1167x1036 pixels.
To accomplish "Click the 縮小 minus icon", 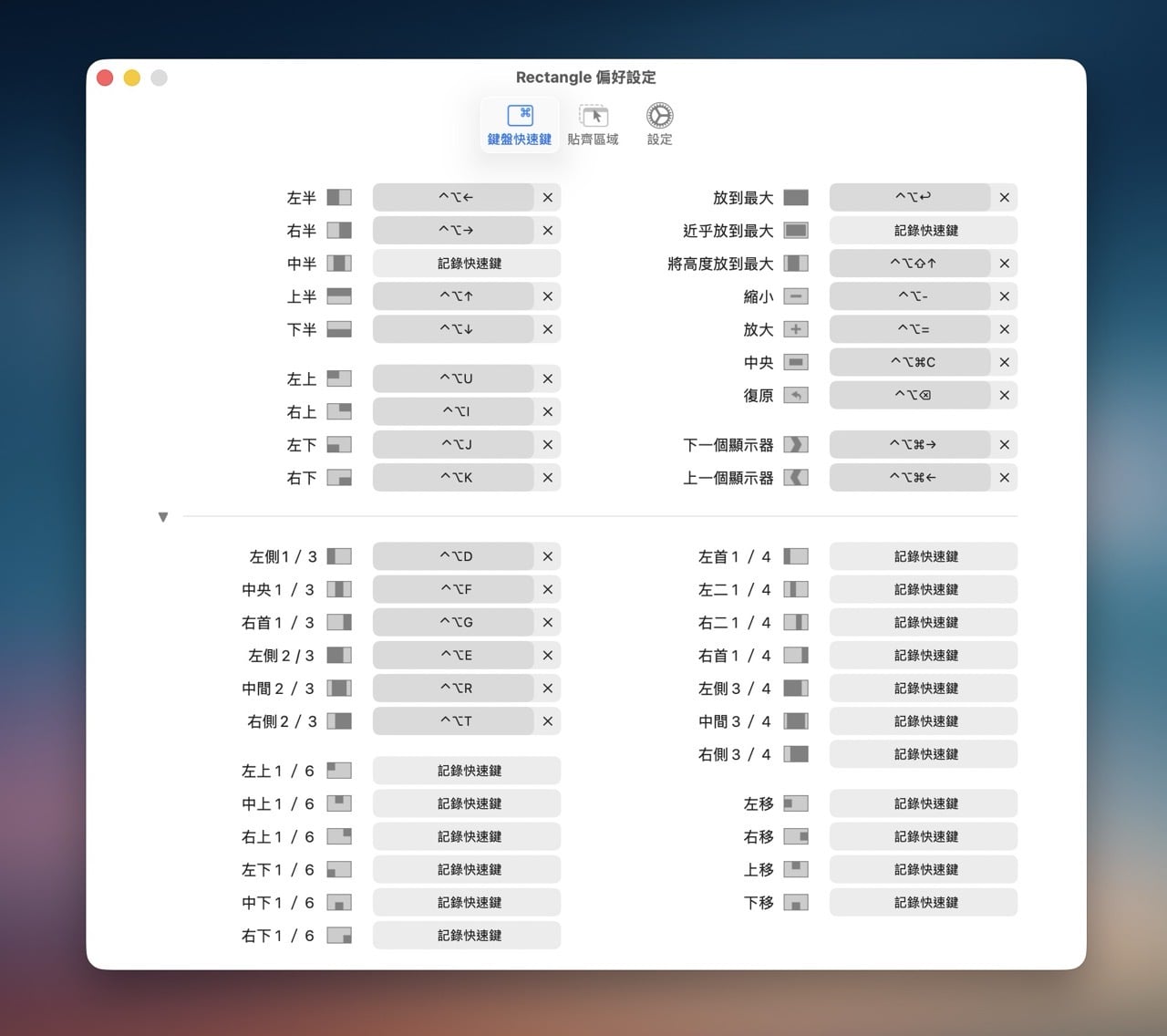I will pyautogui.click(x=796, y=296).
